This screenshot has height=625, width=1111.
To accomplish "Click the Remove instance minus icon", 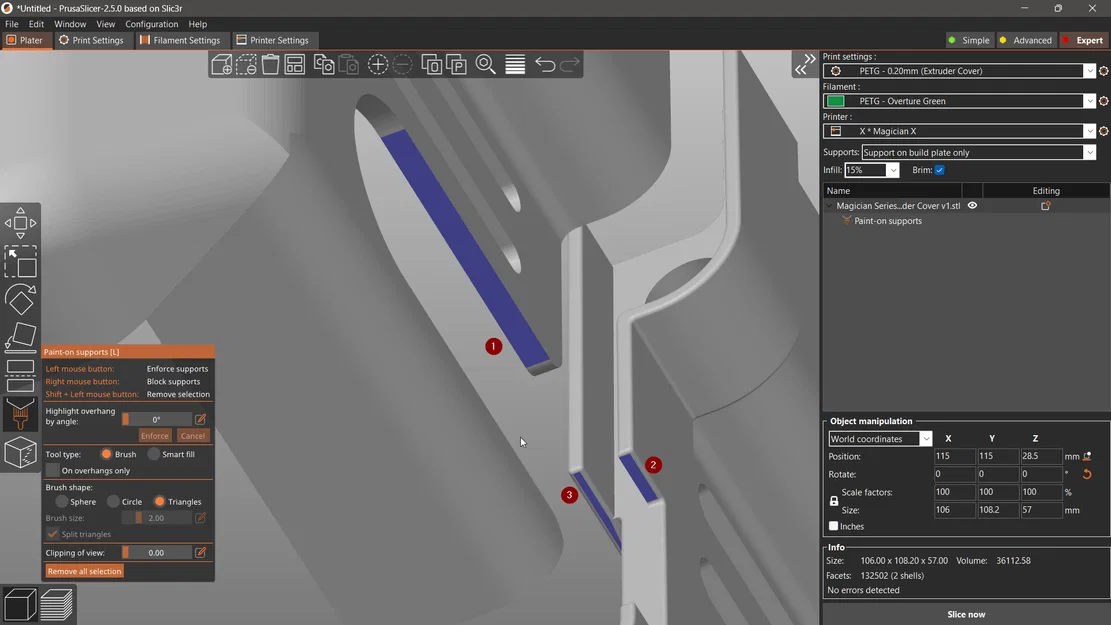I will pyautogui.click(x=402, y=64).
